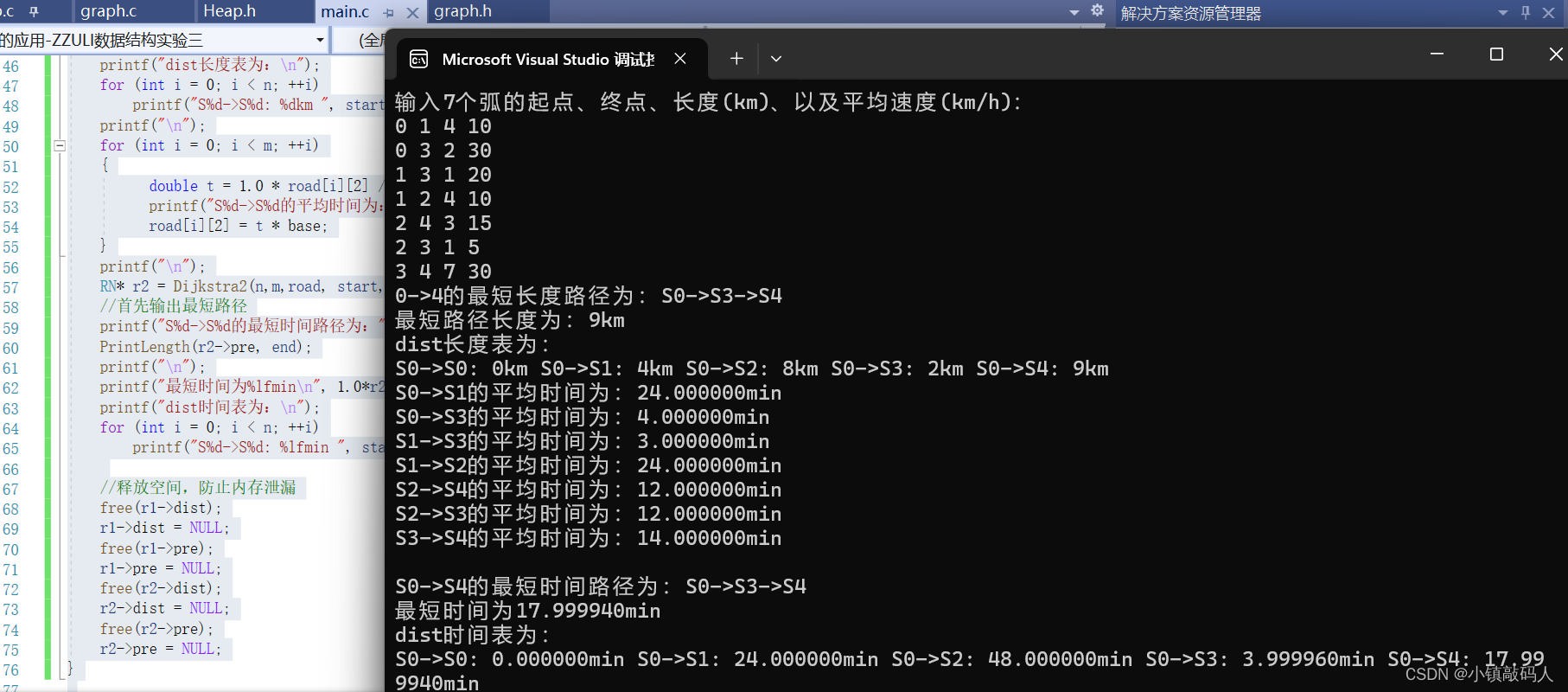1568x692 pixels.
Task: Click code line r2->dist = NULL;
Action: point(164,608)
